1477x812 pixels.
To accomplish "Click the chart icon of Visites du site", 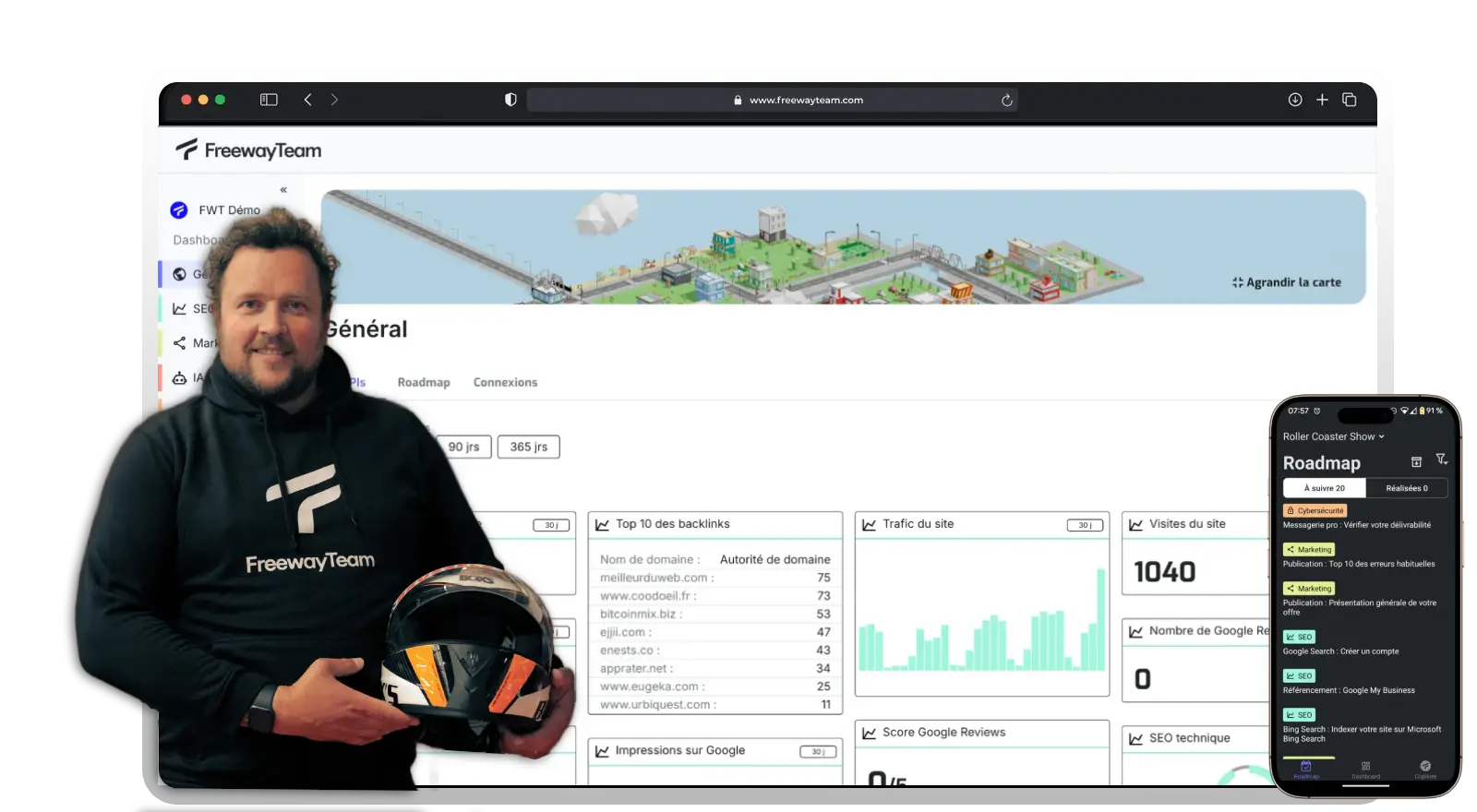I will tap(1135, 524).
